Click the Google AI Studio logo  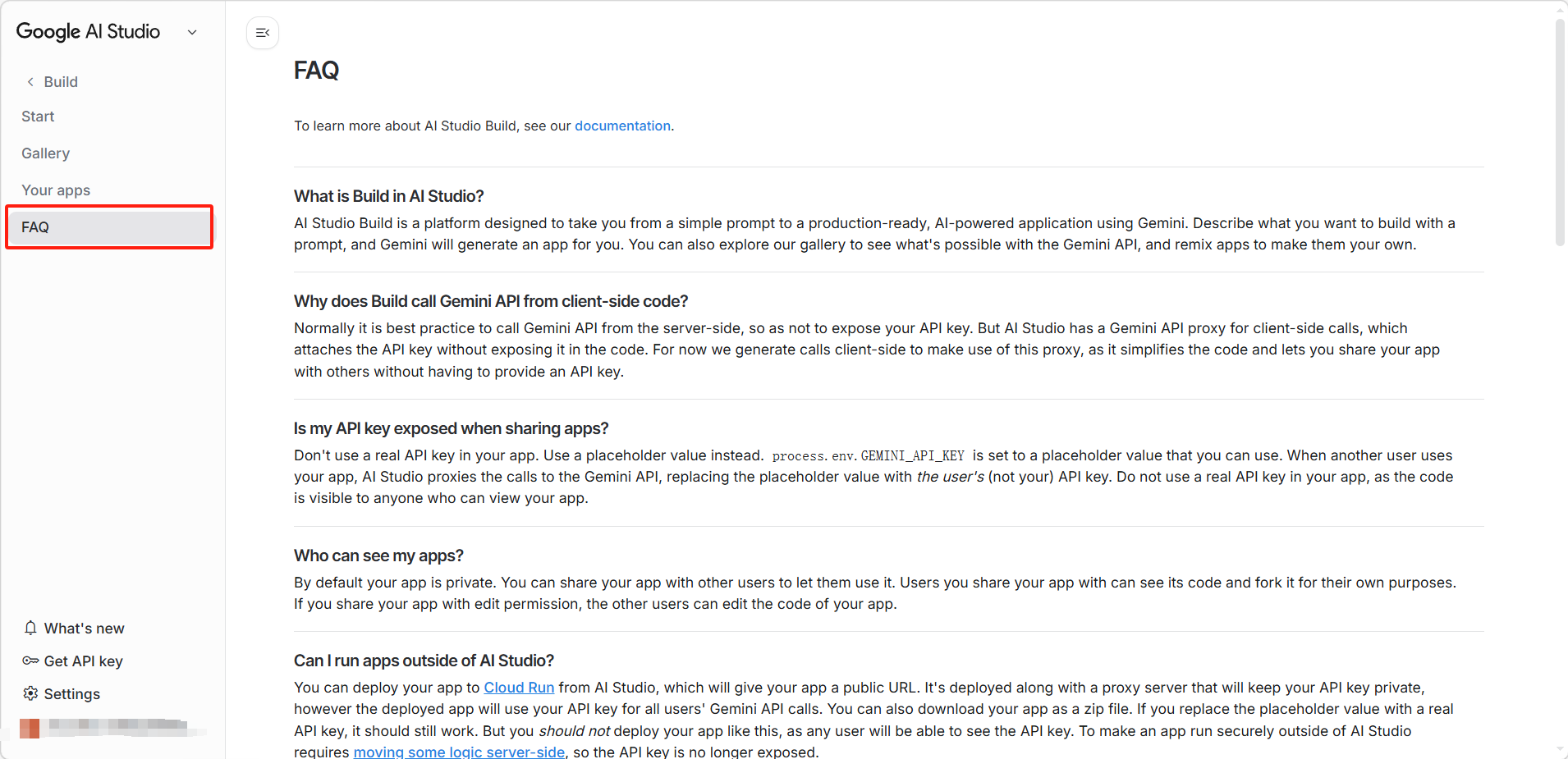(88, 31)
